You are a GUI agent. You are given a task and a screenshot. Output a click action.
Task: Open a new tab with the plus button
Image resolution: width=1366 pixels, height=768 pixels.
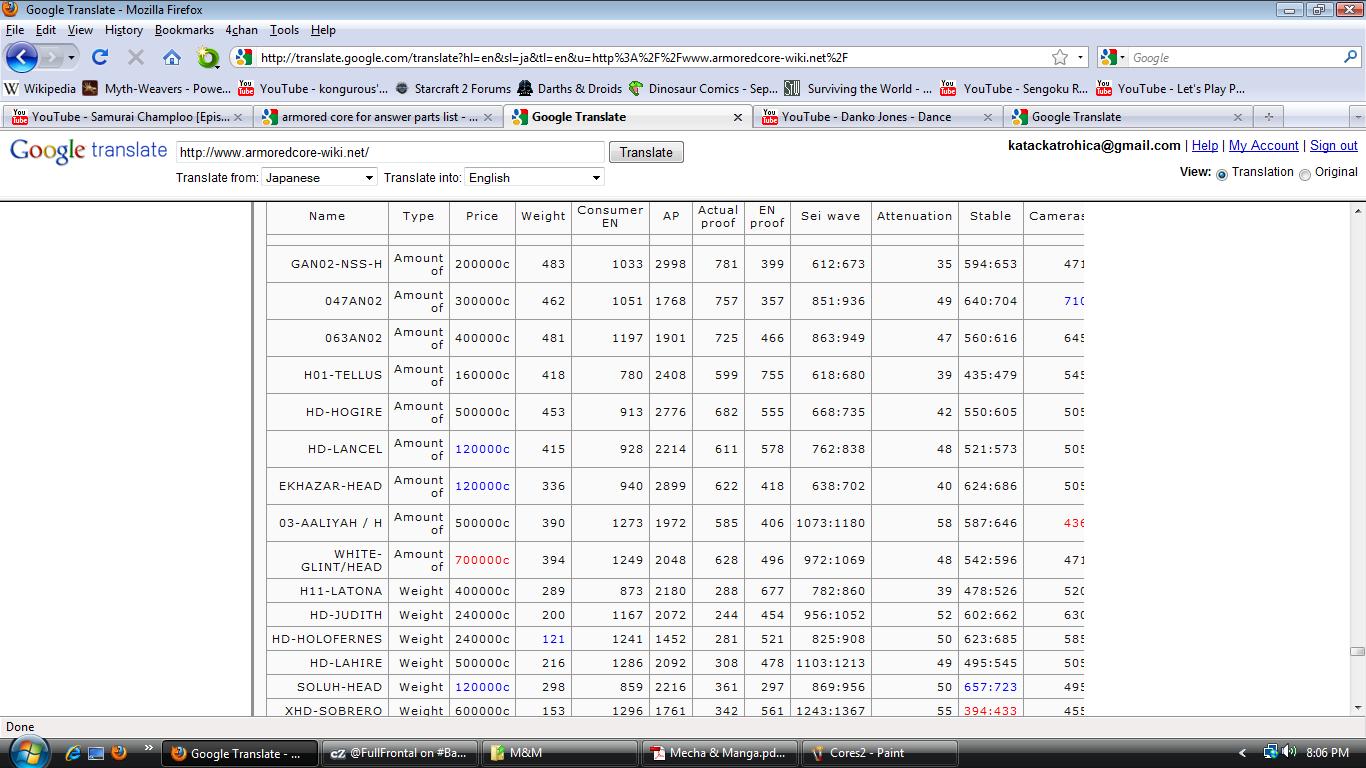pos(1268,116)
